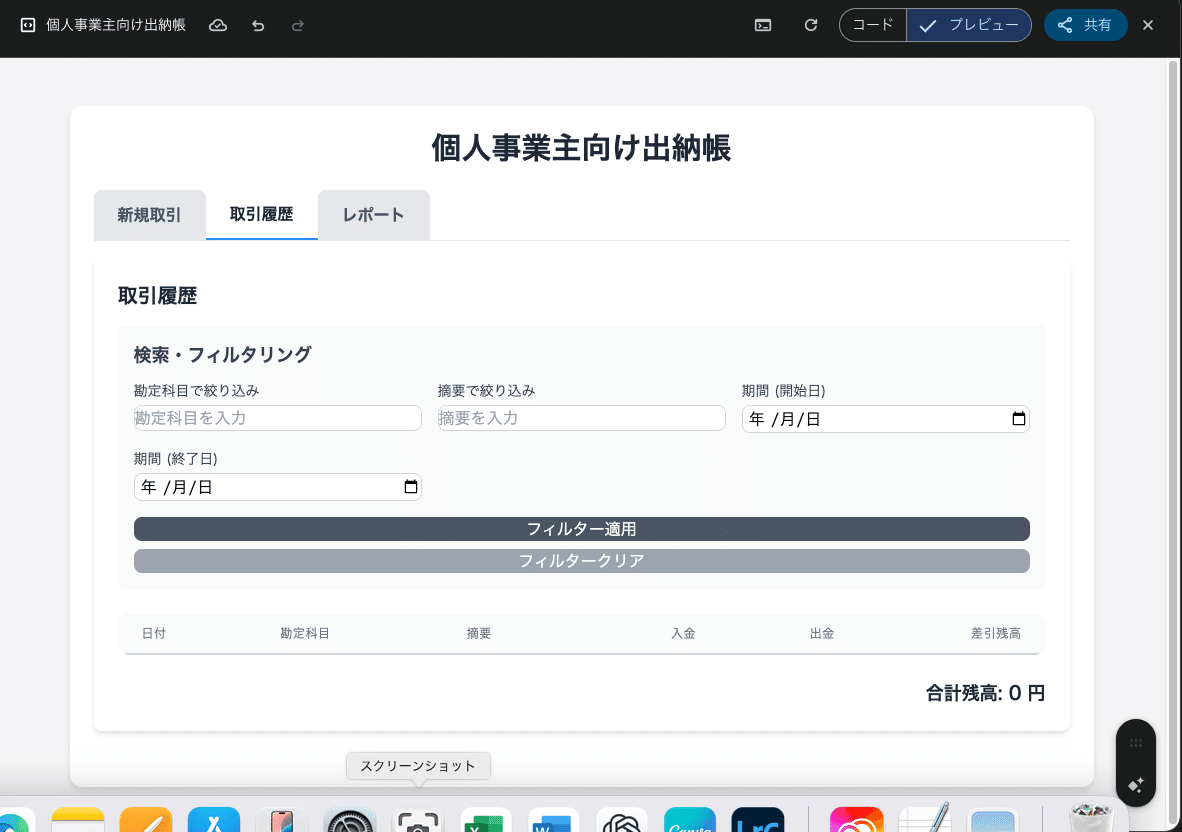
Task: Click the cloud save icon in the toolbar
Action: [x=218, y=25]
